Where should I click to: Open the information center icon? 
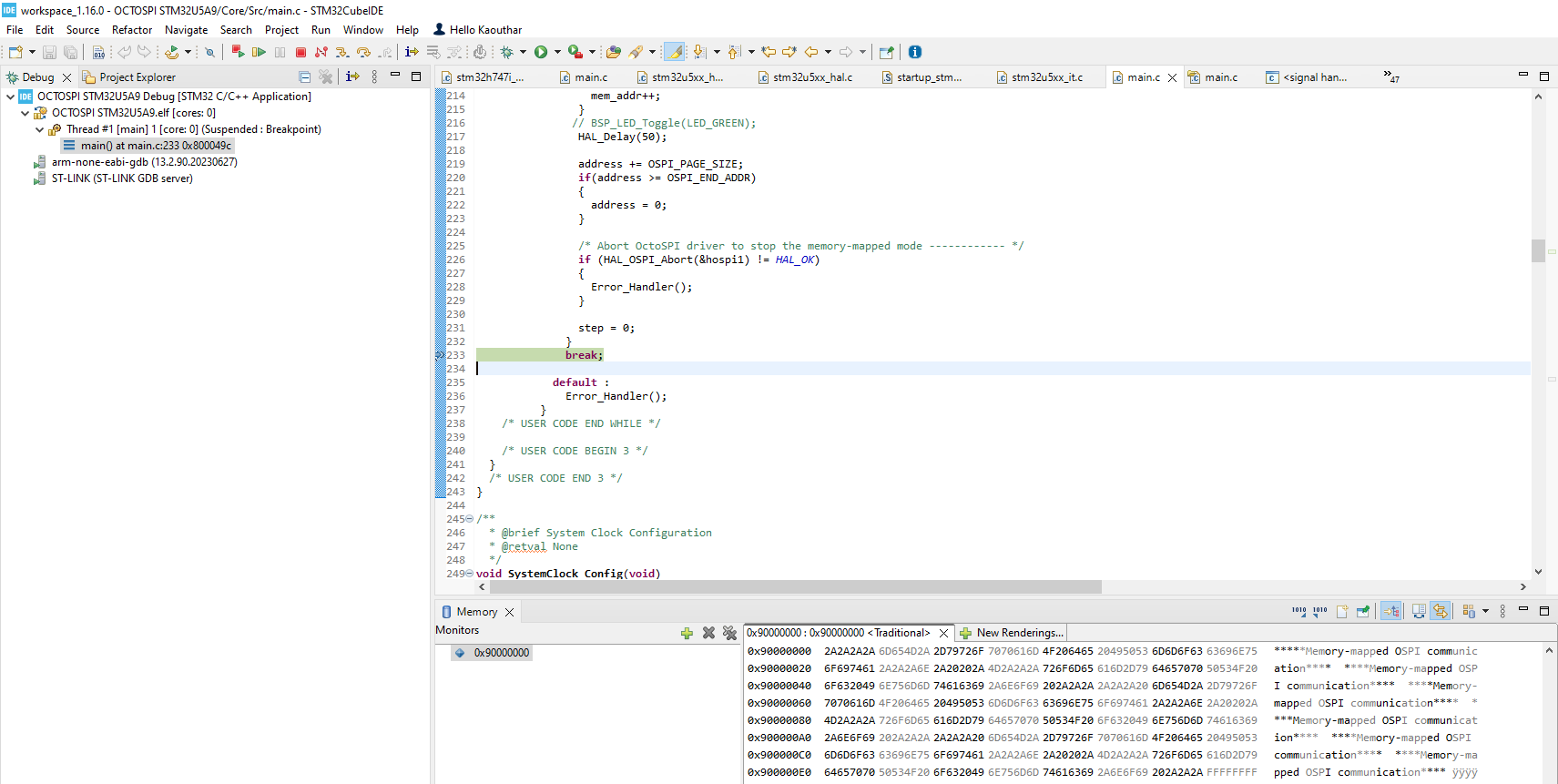915,52
